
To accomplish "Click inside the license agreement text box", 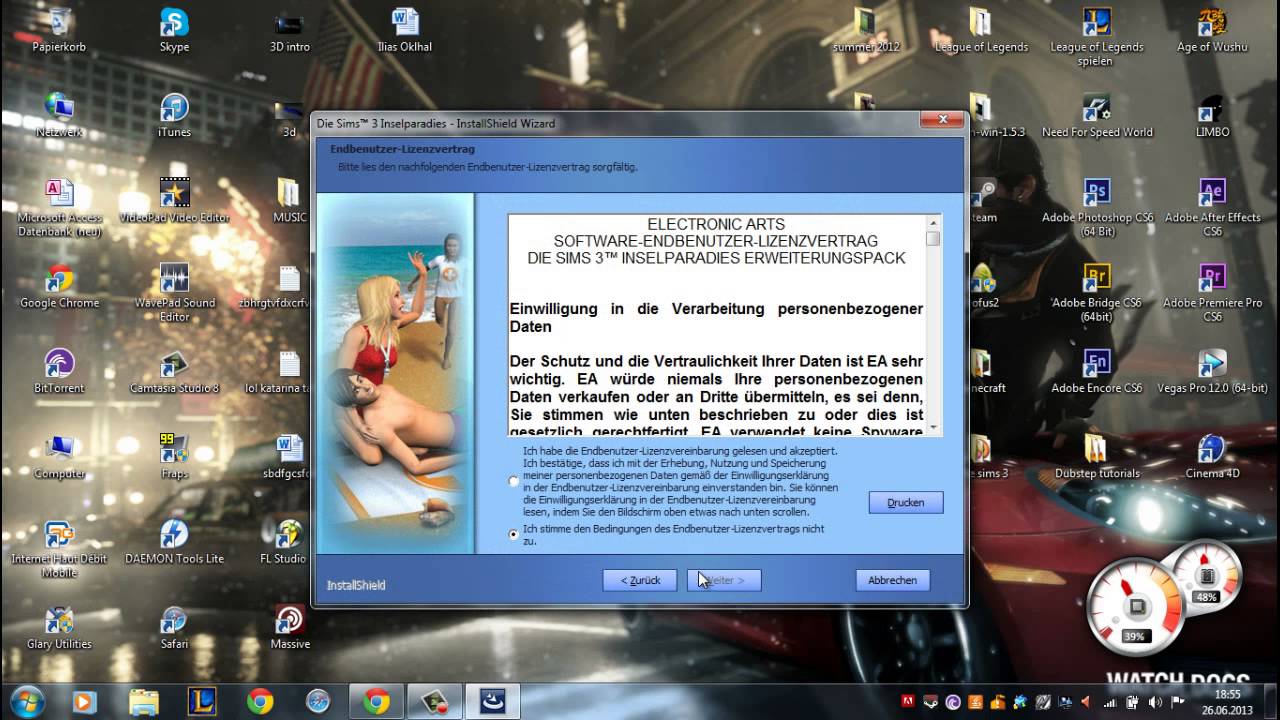I will 717,325.
